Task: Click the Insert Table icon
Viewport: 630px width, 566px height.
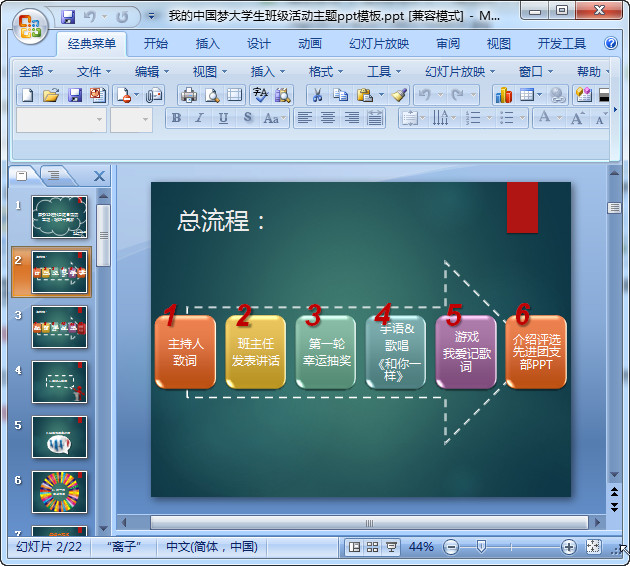Action: coord(526,95)
